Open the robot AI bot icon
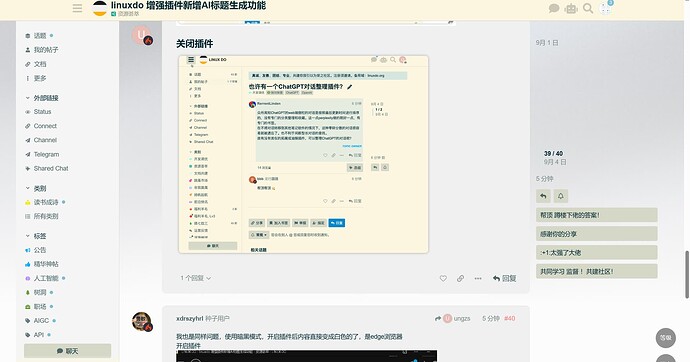Image resolution: width=690 pixels, height=362 pixels. (571, 8)
